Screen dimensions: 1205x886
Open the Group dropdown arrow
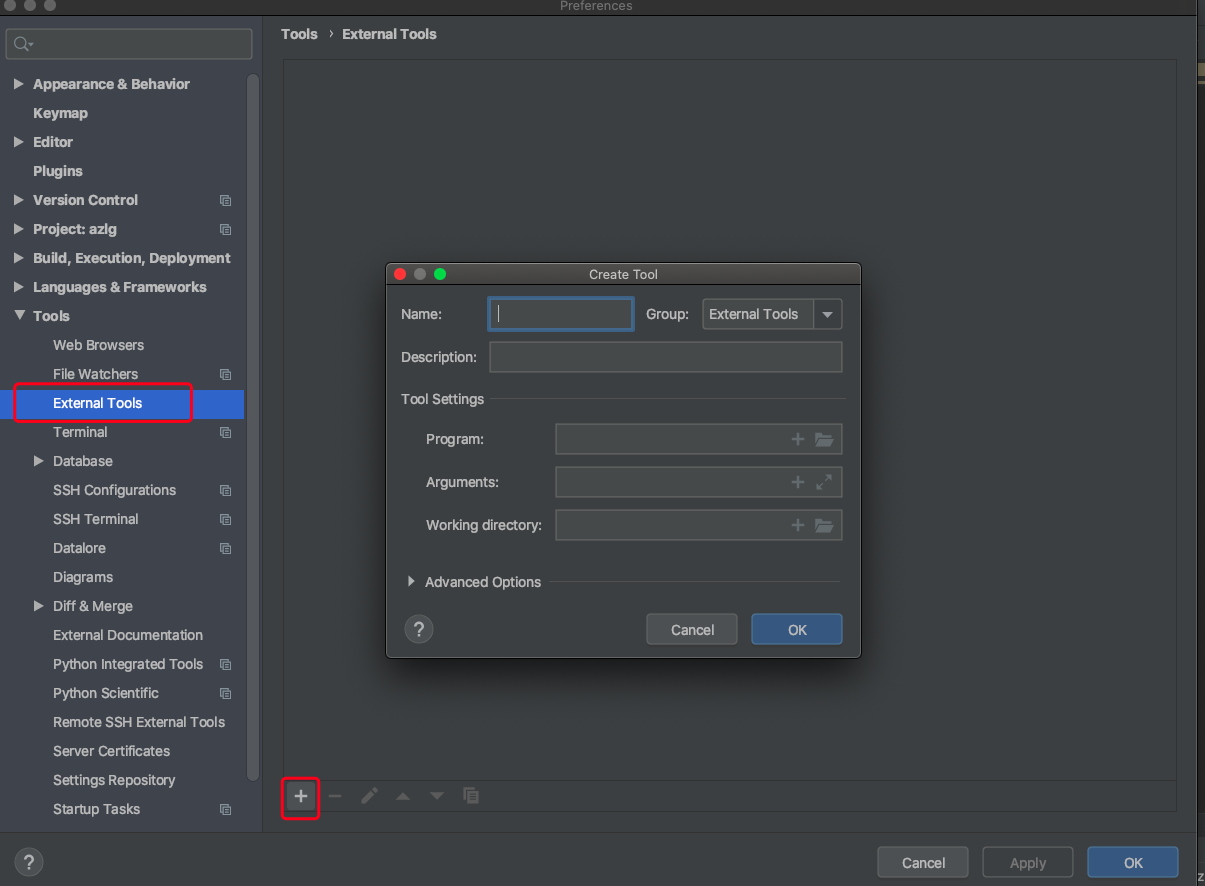point(827,314)
